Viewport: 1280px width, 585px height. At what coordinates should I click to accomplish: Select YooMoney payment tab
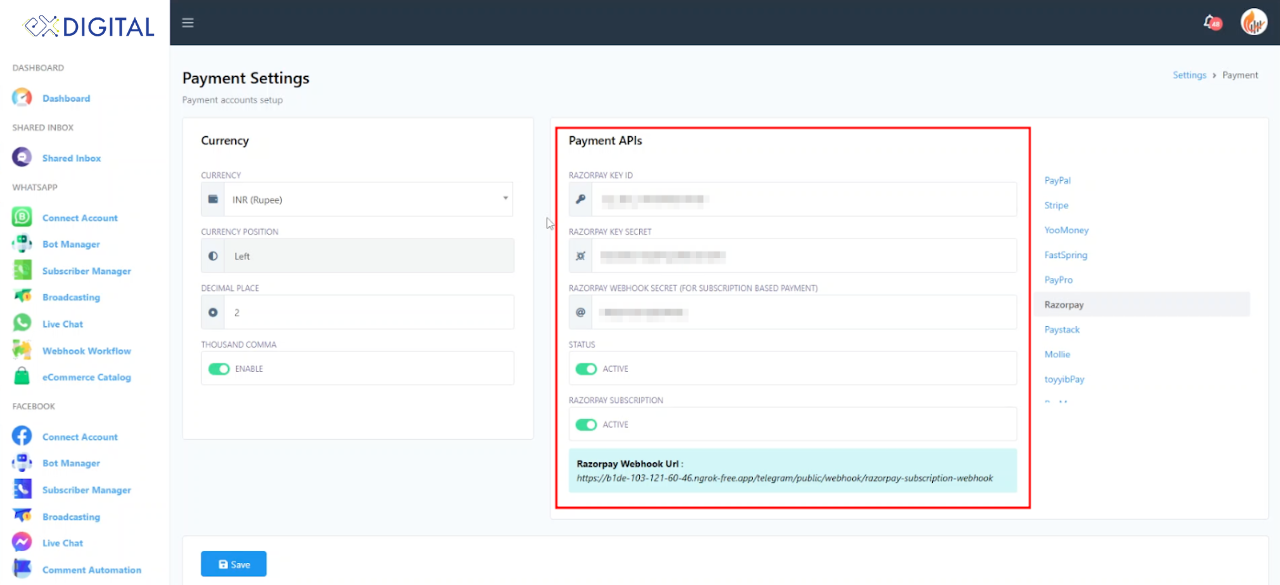click(x=1067, y=230)
